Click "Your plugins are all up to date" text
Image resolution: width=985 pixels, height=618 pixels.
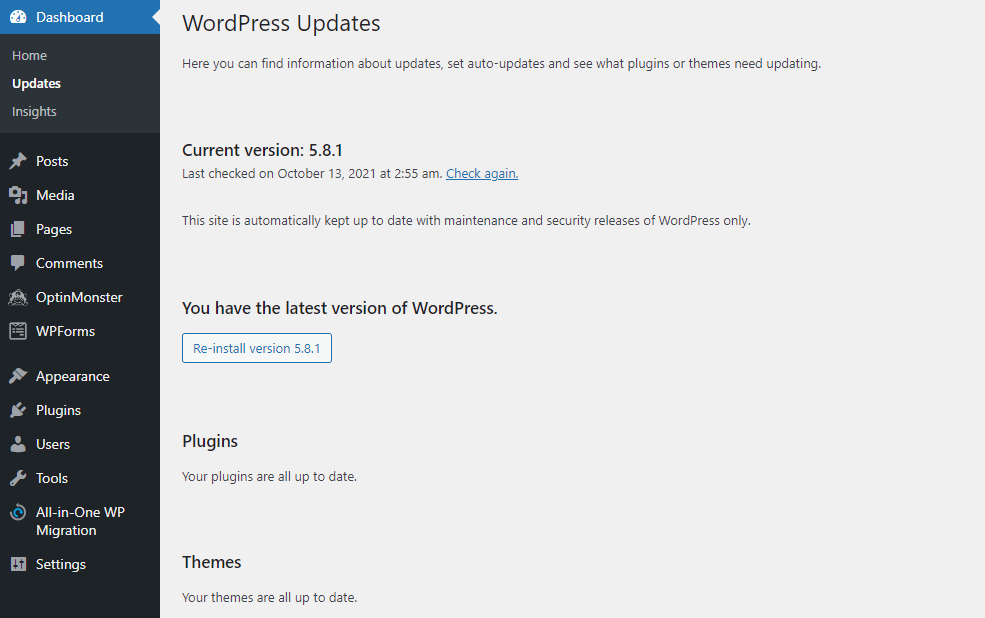[x=269, y=477]
